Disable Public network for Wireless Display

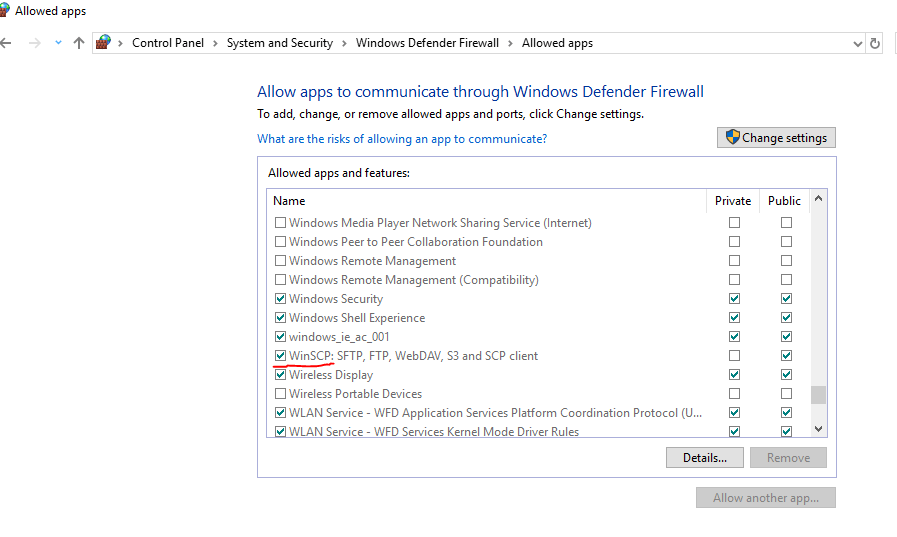pyautogui.click(x=787, y=375)
